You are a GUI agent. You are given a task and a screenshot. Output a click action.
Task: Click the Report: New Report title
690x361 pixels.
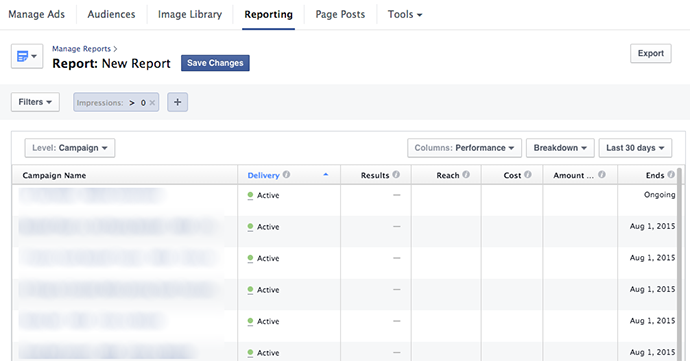[111, 63]
